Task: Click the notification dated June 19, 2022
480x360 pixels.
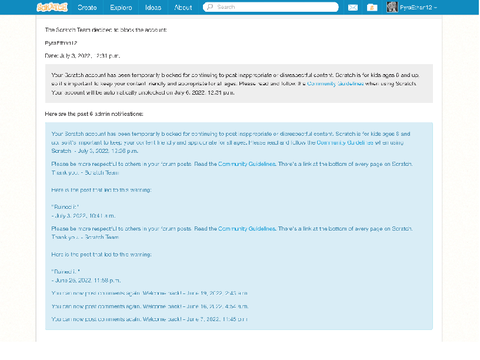Action: 150,293
